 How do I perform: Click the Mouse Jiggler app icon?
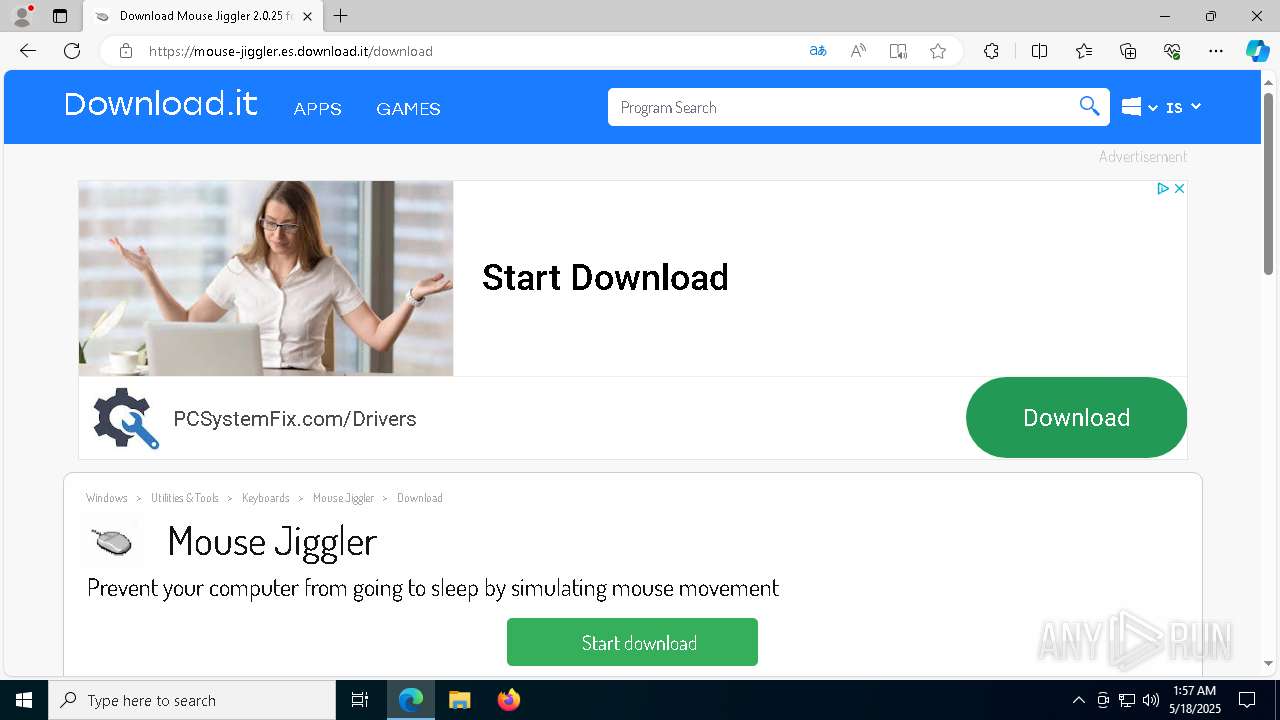coord(112,542)
